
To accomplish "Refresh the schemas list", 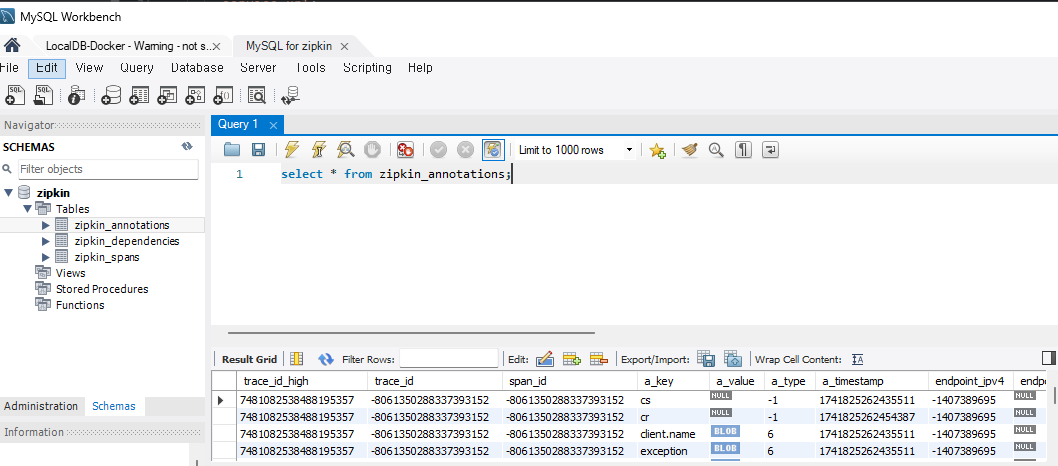I will [187, 146].
